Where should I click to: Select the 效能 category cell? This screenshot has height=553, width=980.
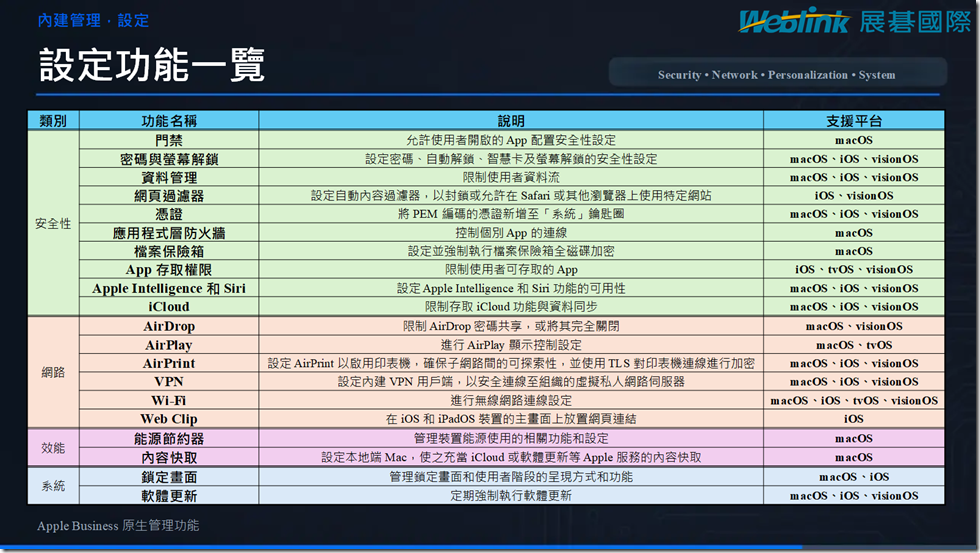(53, 447)
